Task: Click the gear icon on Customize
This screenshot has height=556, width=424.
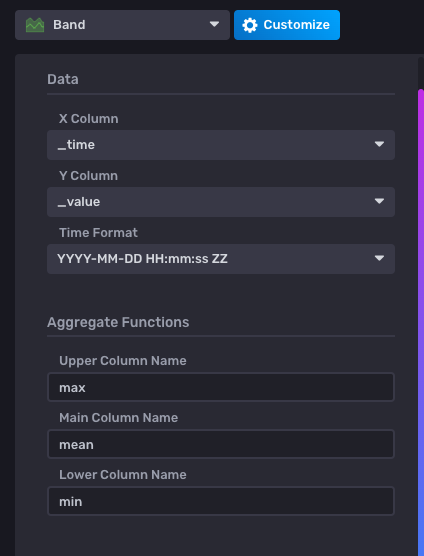Action: click(250, 25)
